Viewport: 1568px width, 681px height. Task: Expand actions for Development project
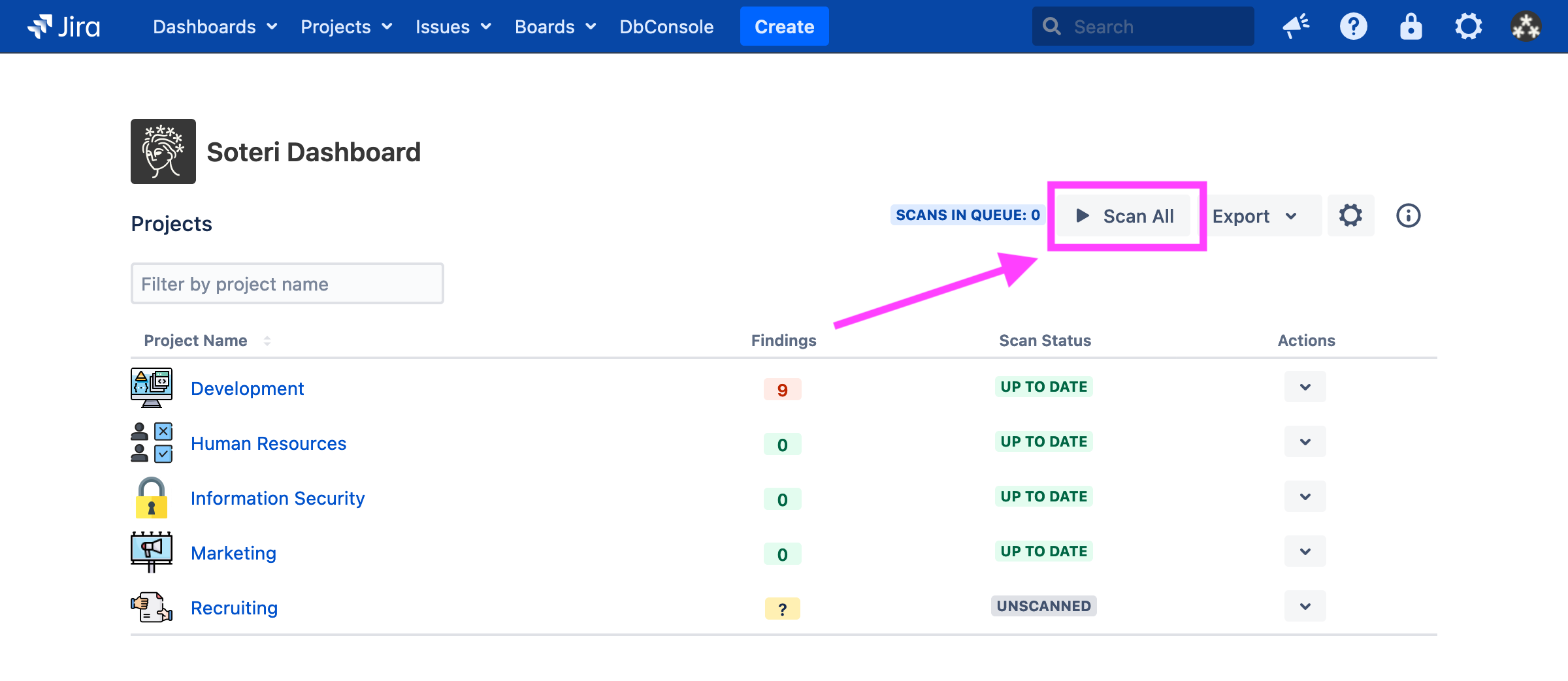point(1305,387)
